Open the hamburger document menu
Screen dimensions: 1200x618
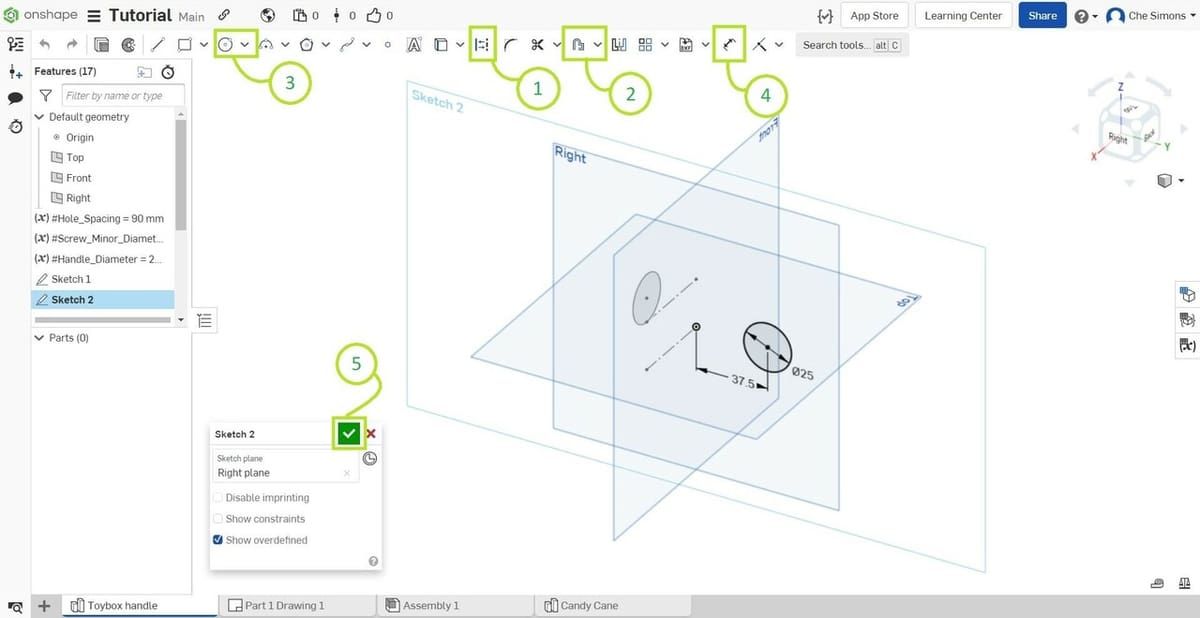[94, 16]
